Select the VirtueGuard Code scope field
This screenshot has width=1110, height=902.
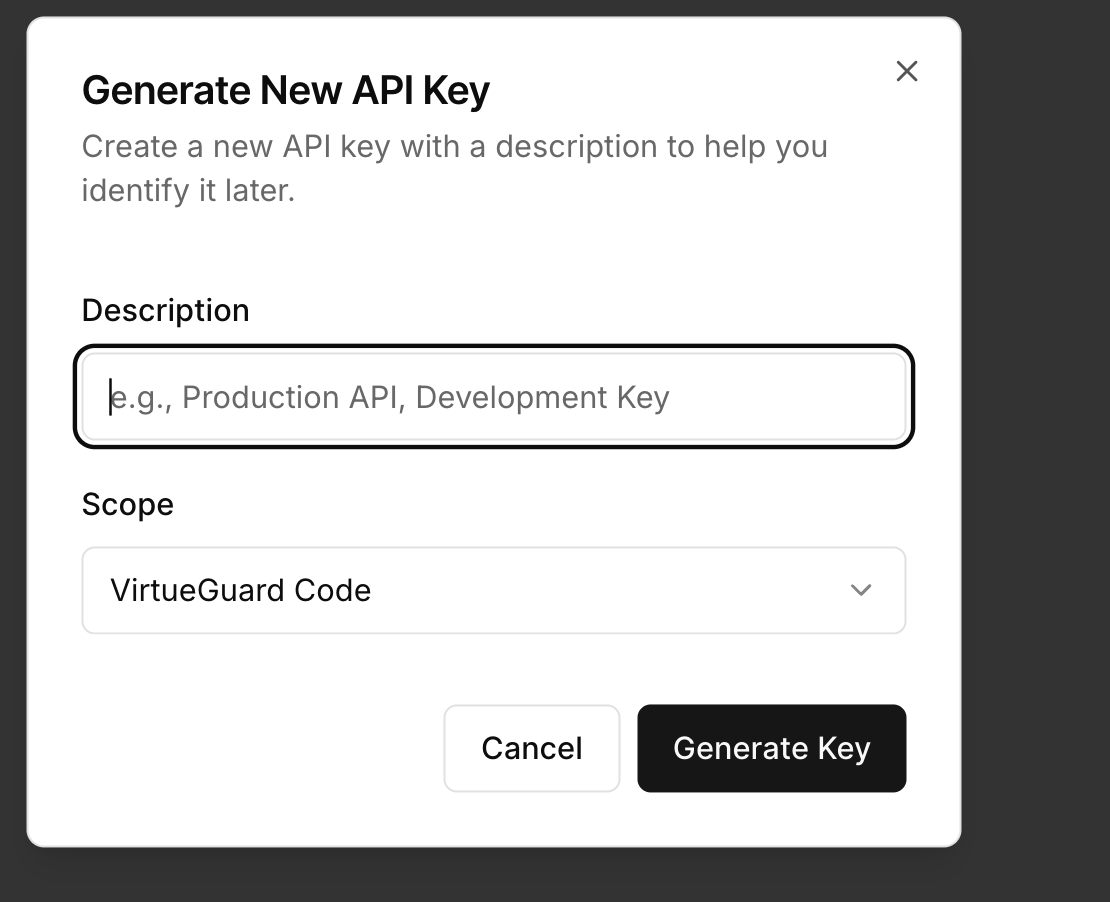pyautogui.click(x=493, y=590)
